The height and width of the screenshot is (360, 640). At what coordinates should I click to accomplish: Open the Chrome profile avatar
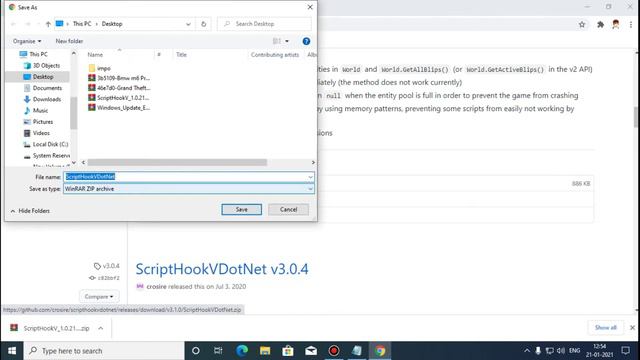(x=616, y=24)
